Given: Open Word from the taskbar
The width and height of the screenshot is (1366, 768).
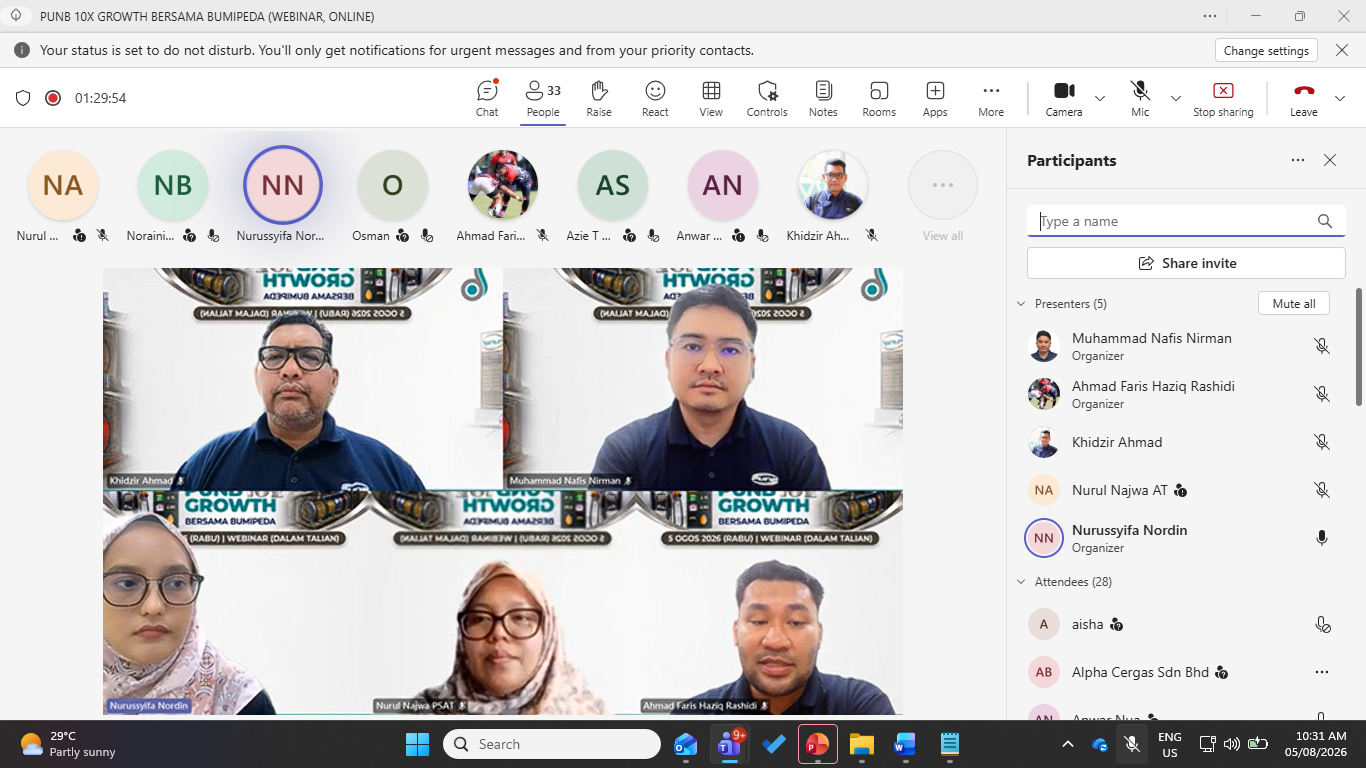Looking at the screenshot, I should click(x=905, y=744).
